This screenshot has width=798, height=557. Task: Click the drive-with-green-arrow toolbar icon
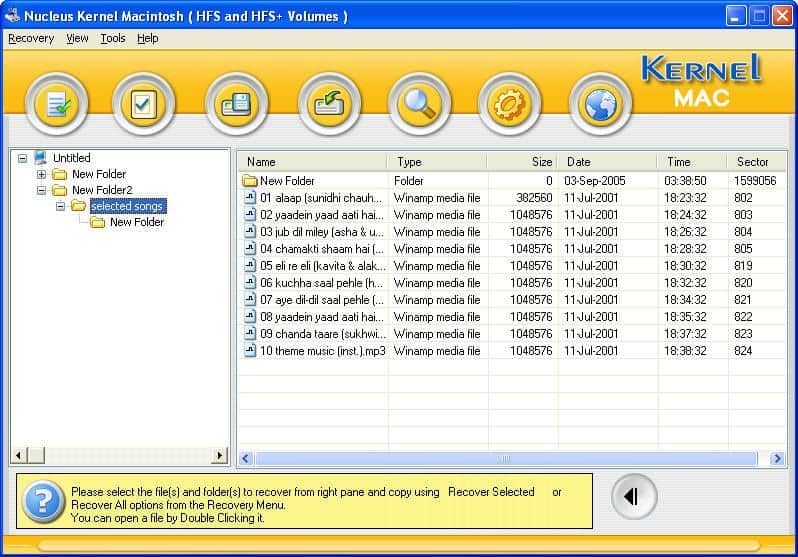[329, 104]
